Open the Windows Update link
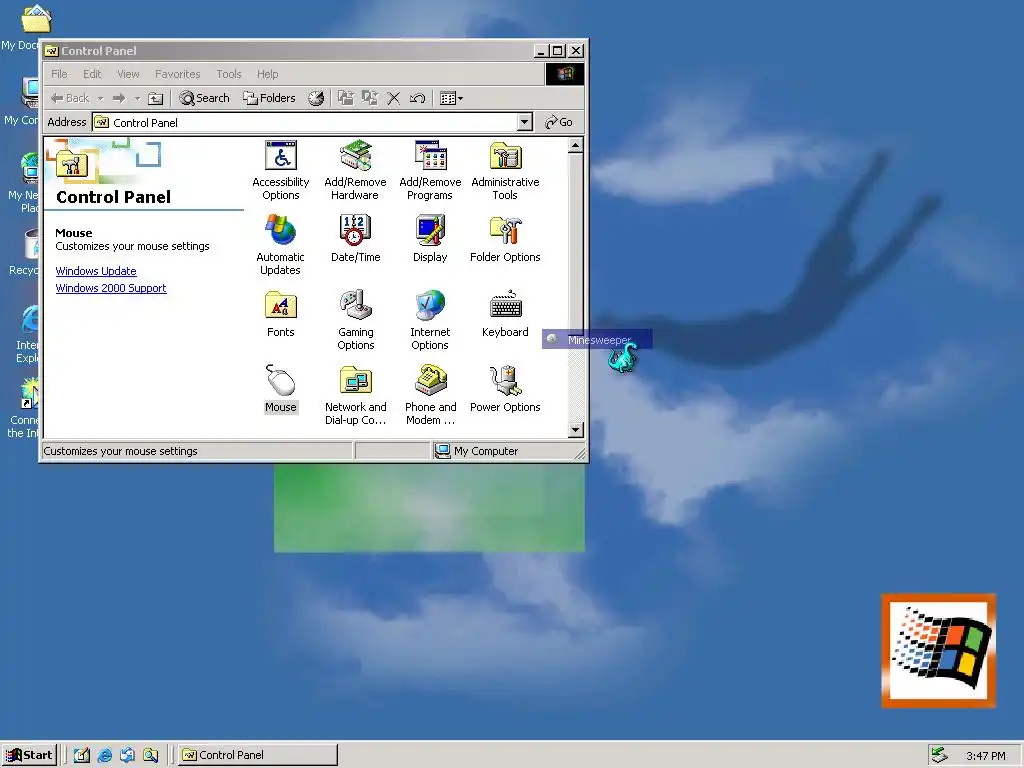The width and height of the screenshot is (1024, 768). [96, 271]
